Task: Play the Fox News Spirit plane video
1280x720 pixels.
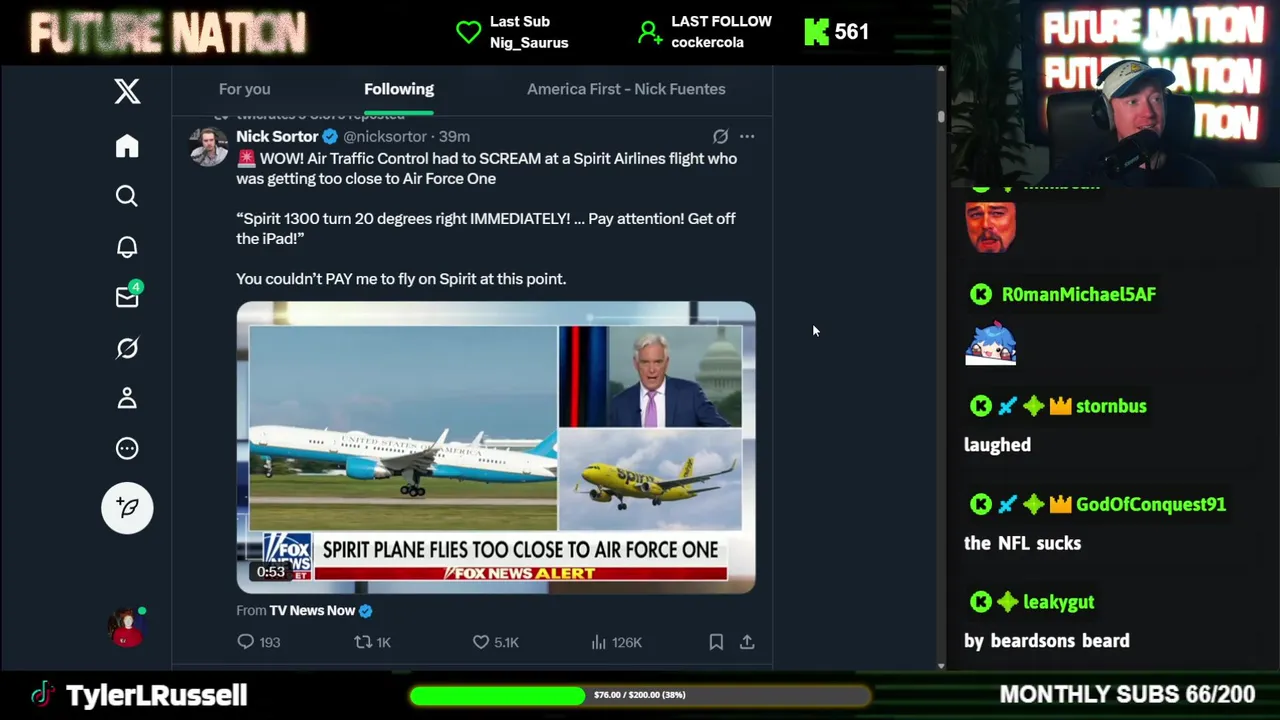Action: [496, 447]
